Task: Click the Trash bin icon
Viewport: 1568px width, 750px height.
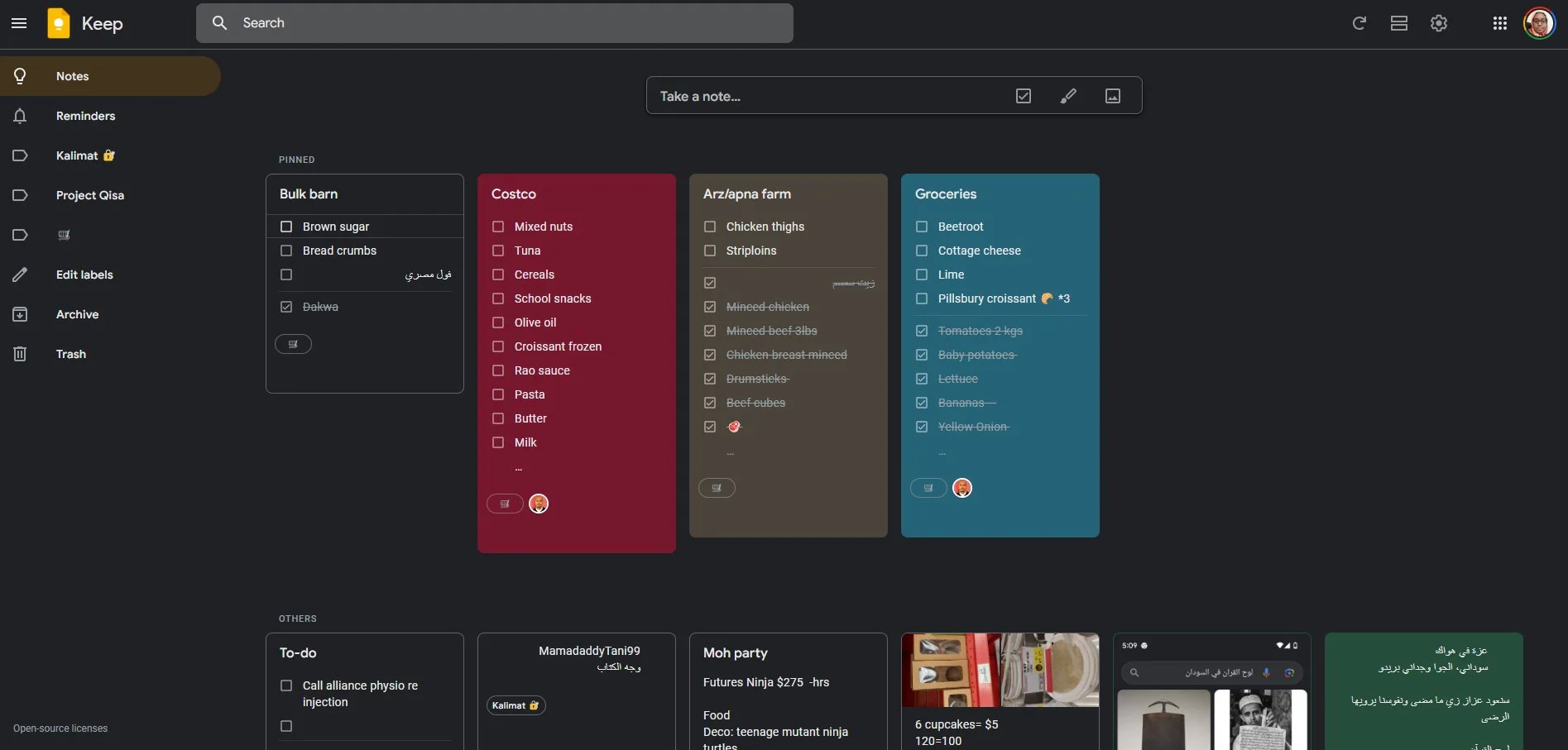Action: [20, 354]
